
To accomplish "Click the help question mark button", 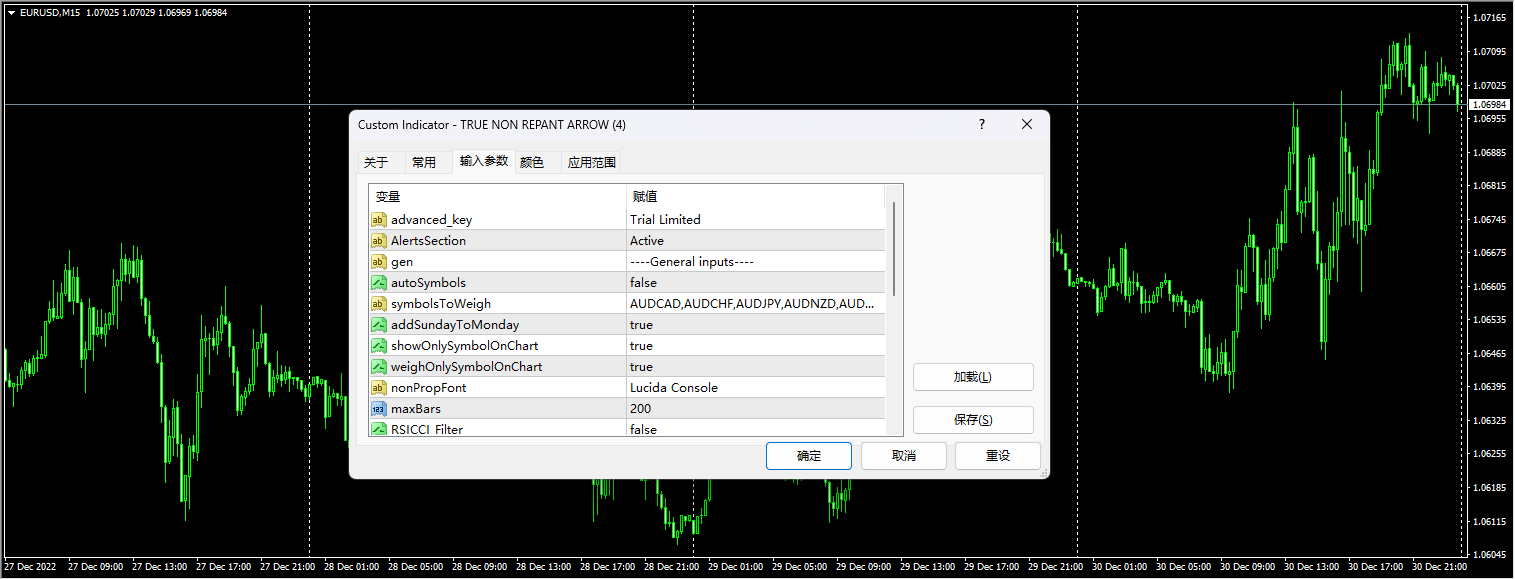I will pos(981,125).
